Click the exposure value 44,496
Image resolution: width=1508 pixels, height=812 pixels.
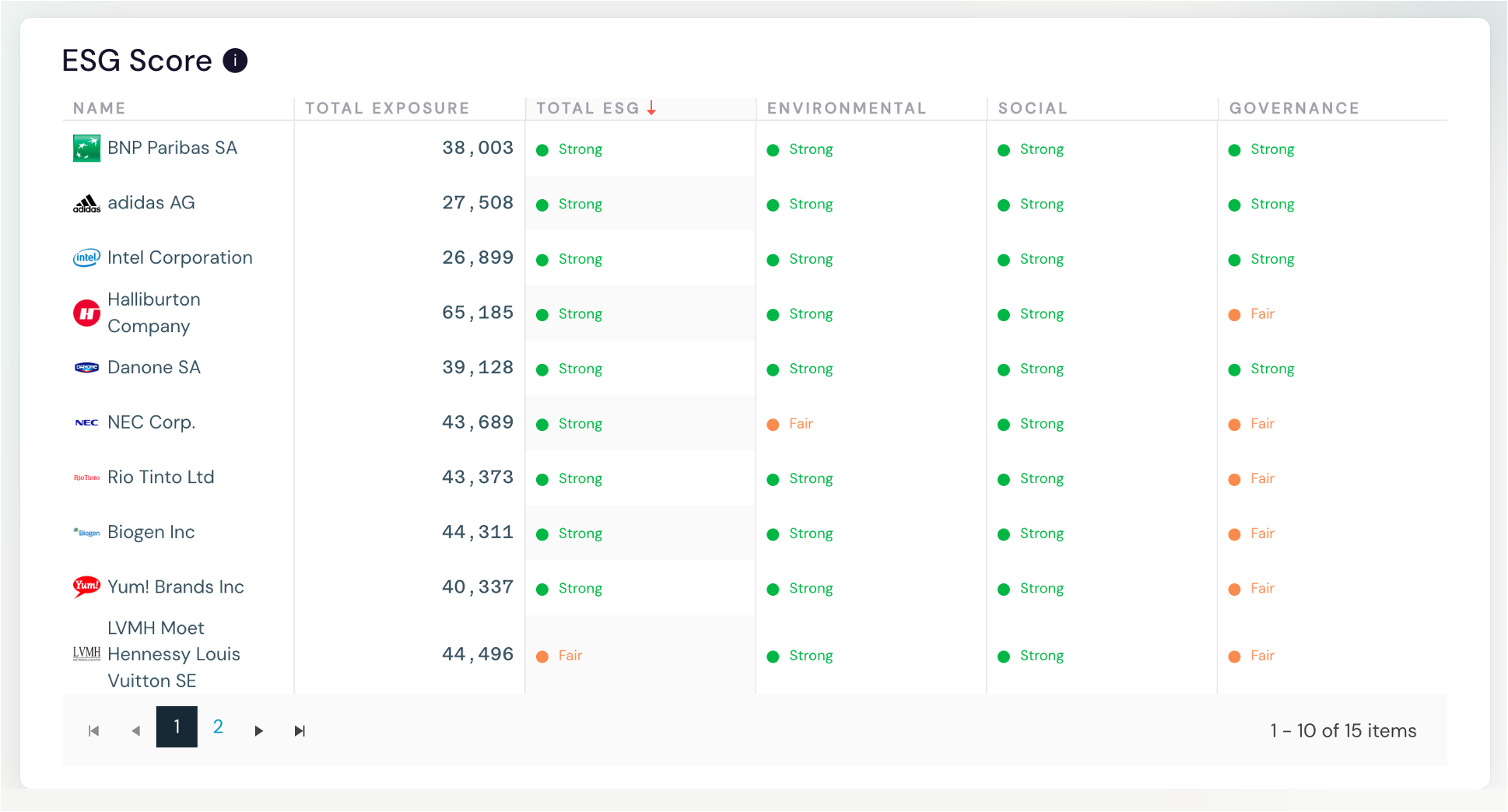(x=478, y=654)
